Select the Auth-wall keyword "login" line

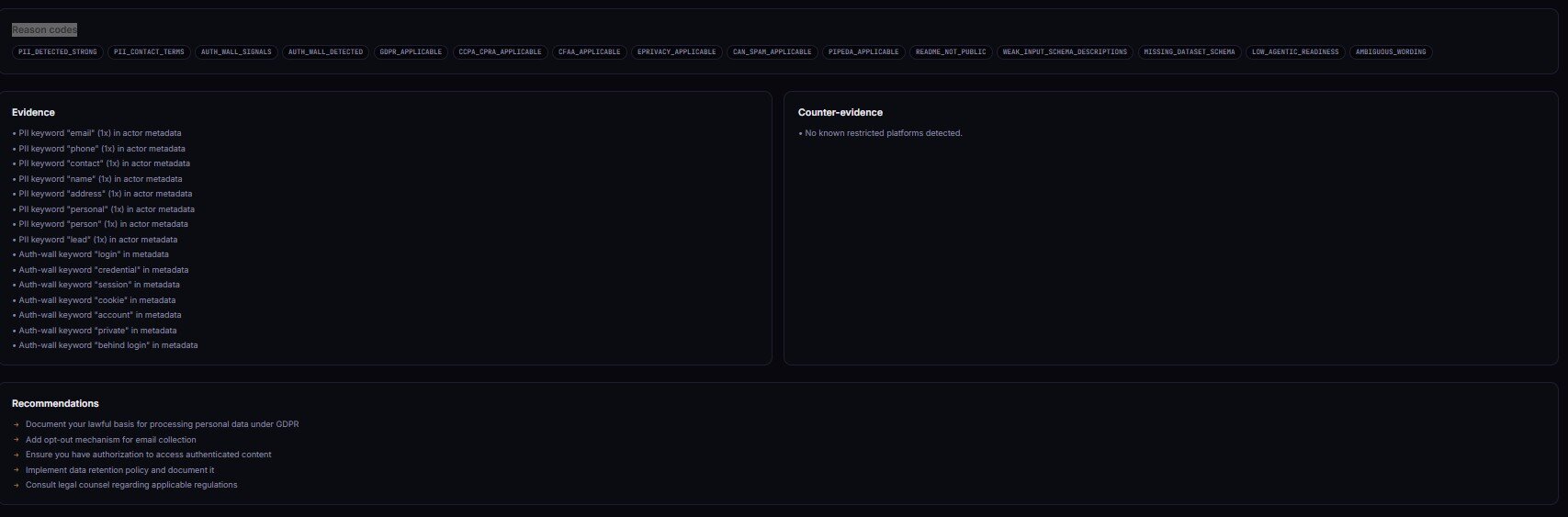tap(90, 254)
